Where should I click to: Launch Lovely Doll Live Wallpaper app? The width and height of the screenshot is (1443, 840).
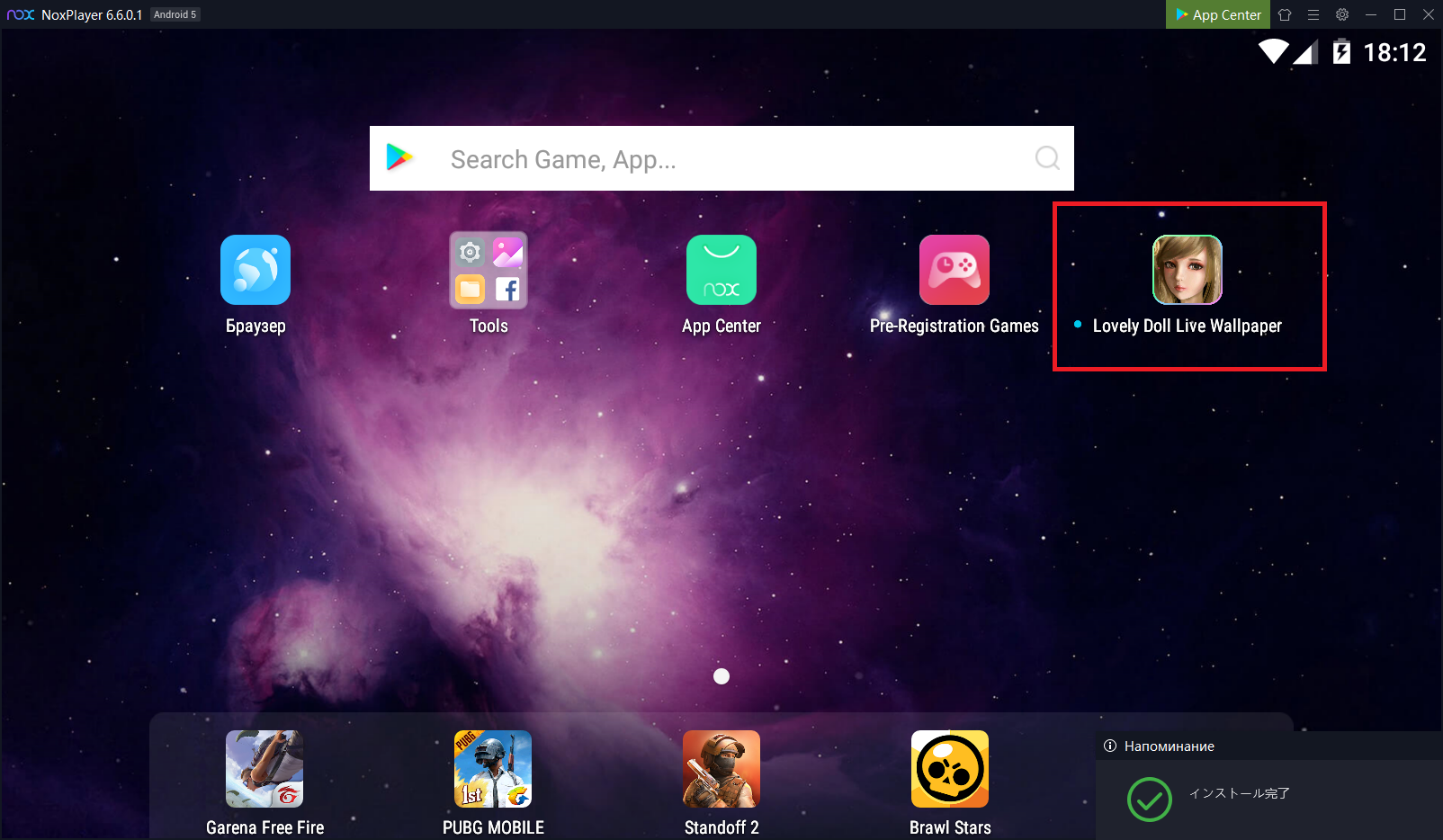(x=1188, y=270)
